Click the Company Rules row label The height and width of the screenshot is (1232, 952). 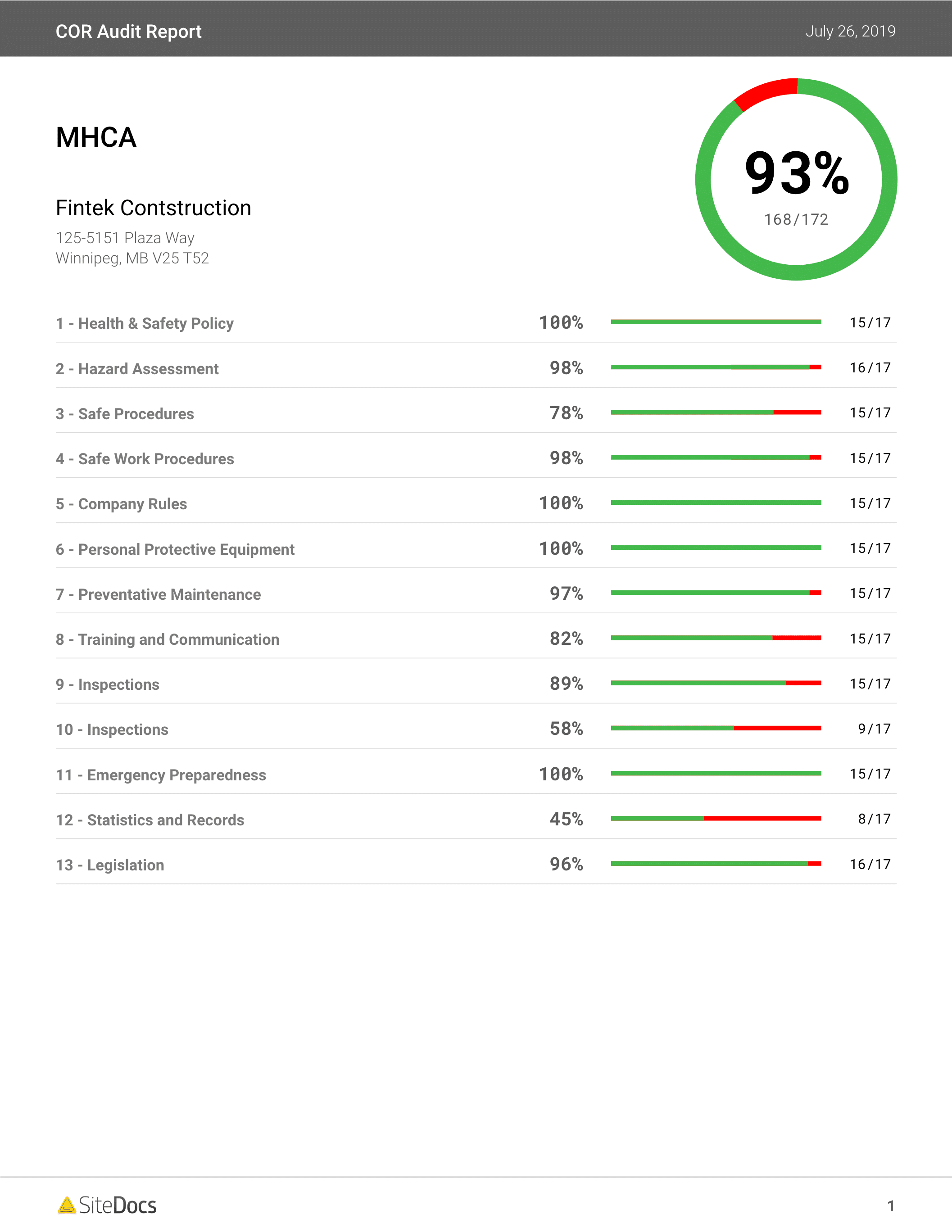click(121, 504)
